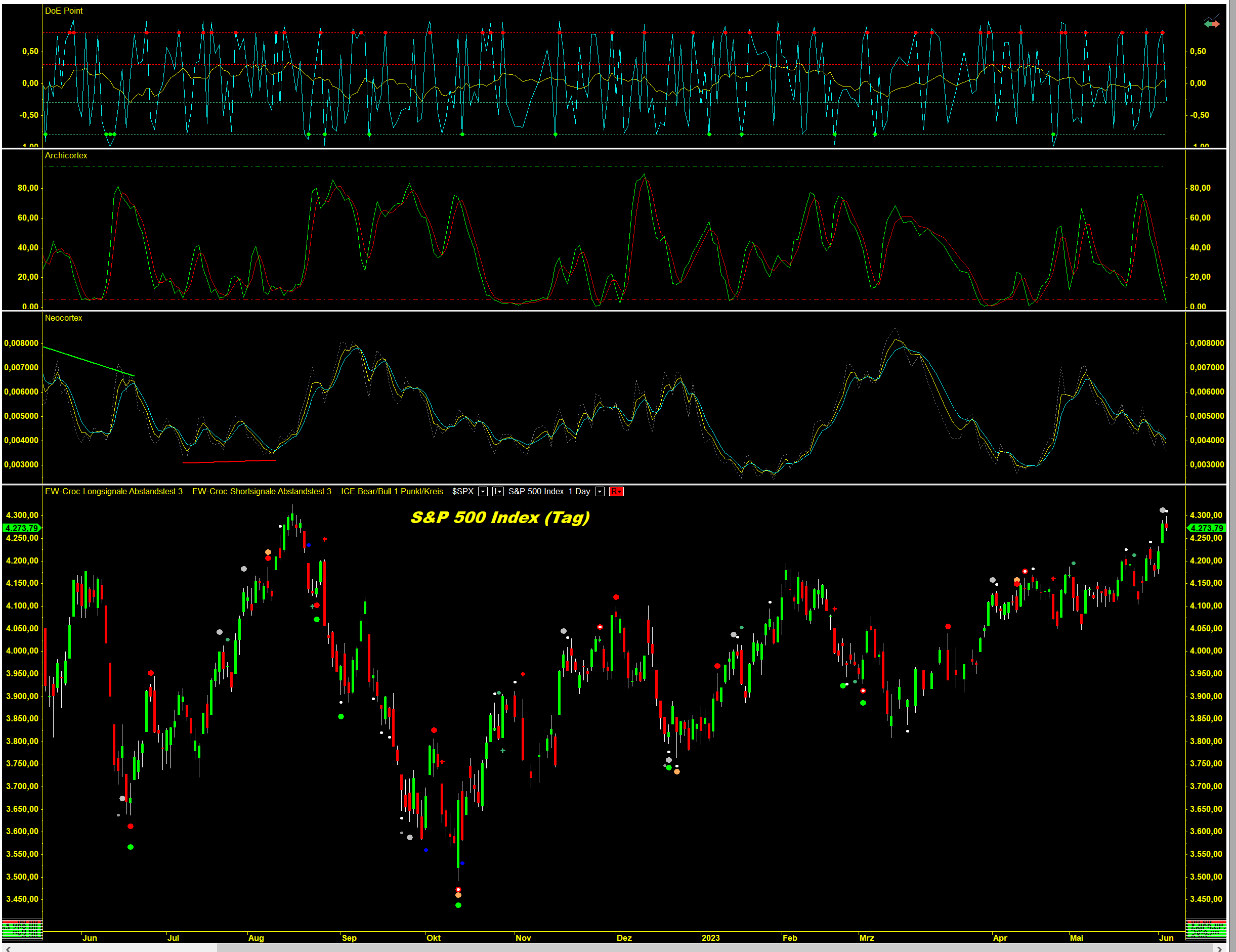
Task: Click the bar-type selector icon beside $SPX
Action: (495, 491)
